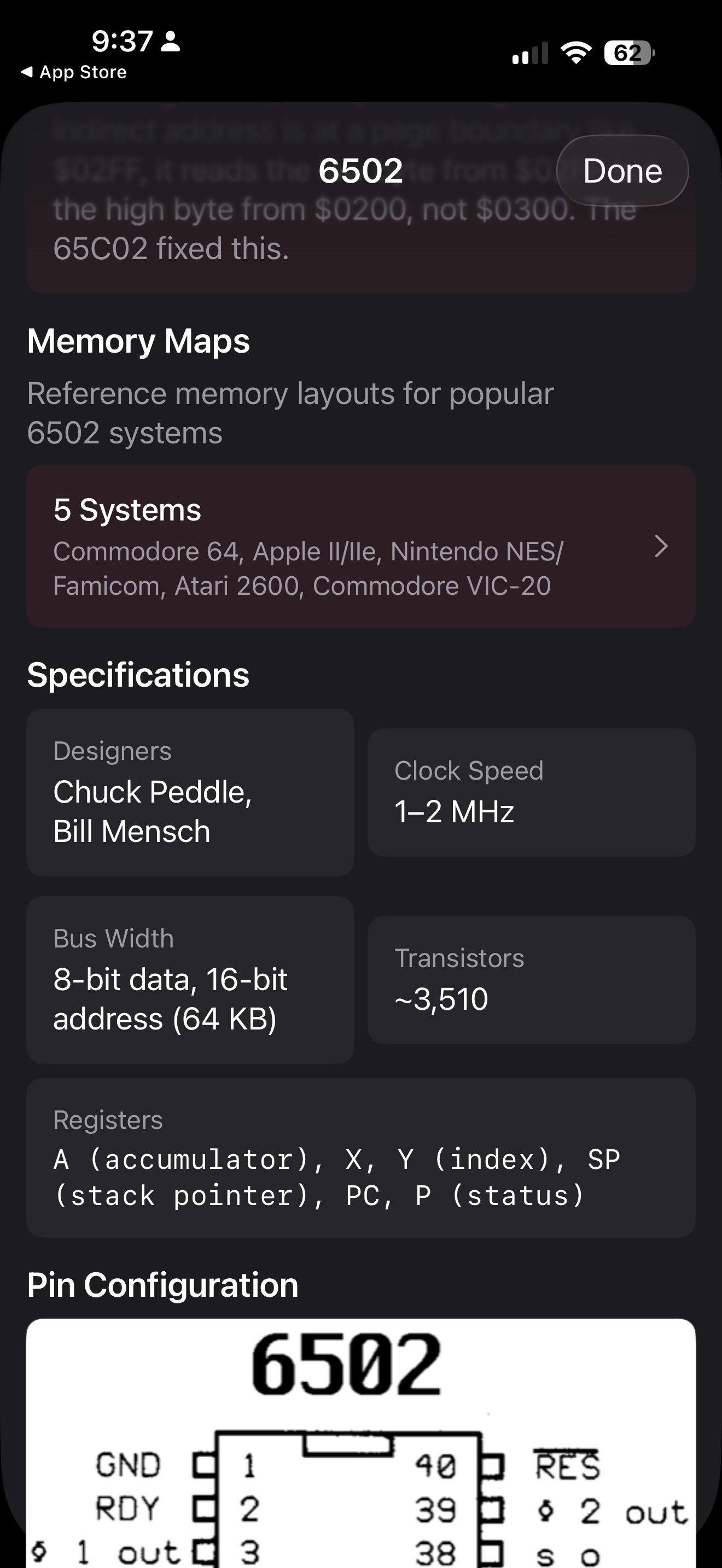Tap the Wi-Fi status icon
The image size is (722, 1568).
point(576,53)
